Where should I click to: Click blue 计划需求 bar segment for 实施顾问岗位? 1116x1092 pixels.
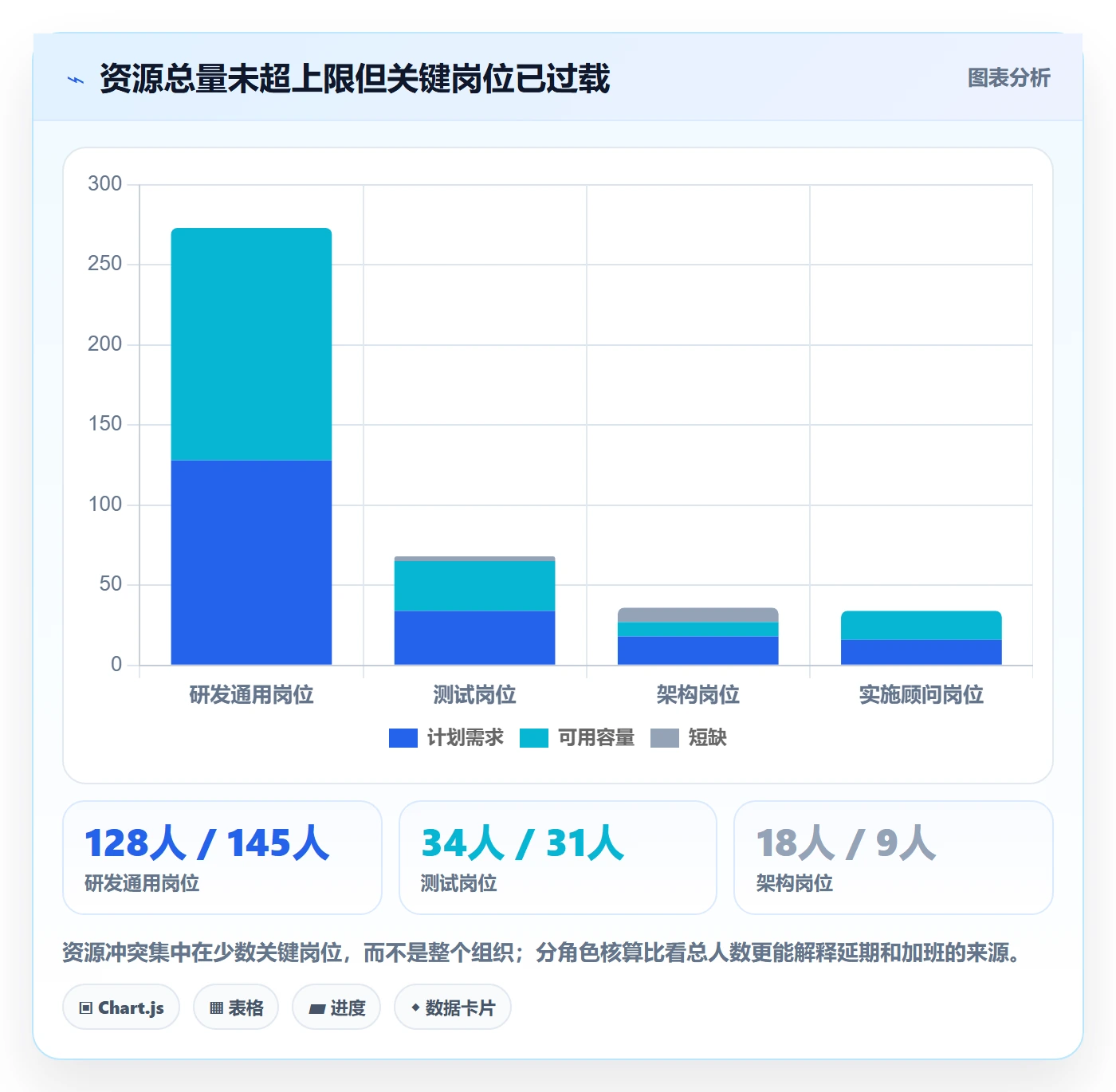(x=921, y=653)
